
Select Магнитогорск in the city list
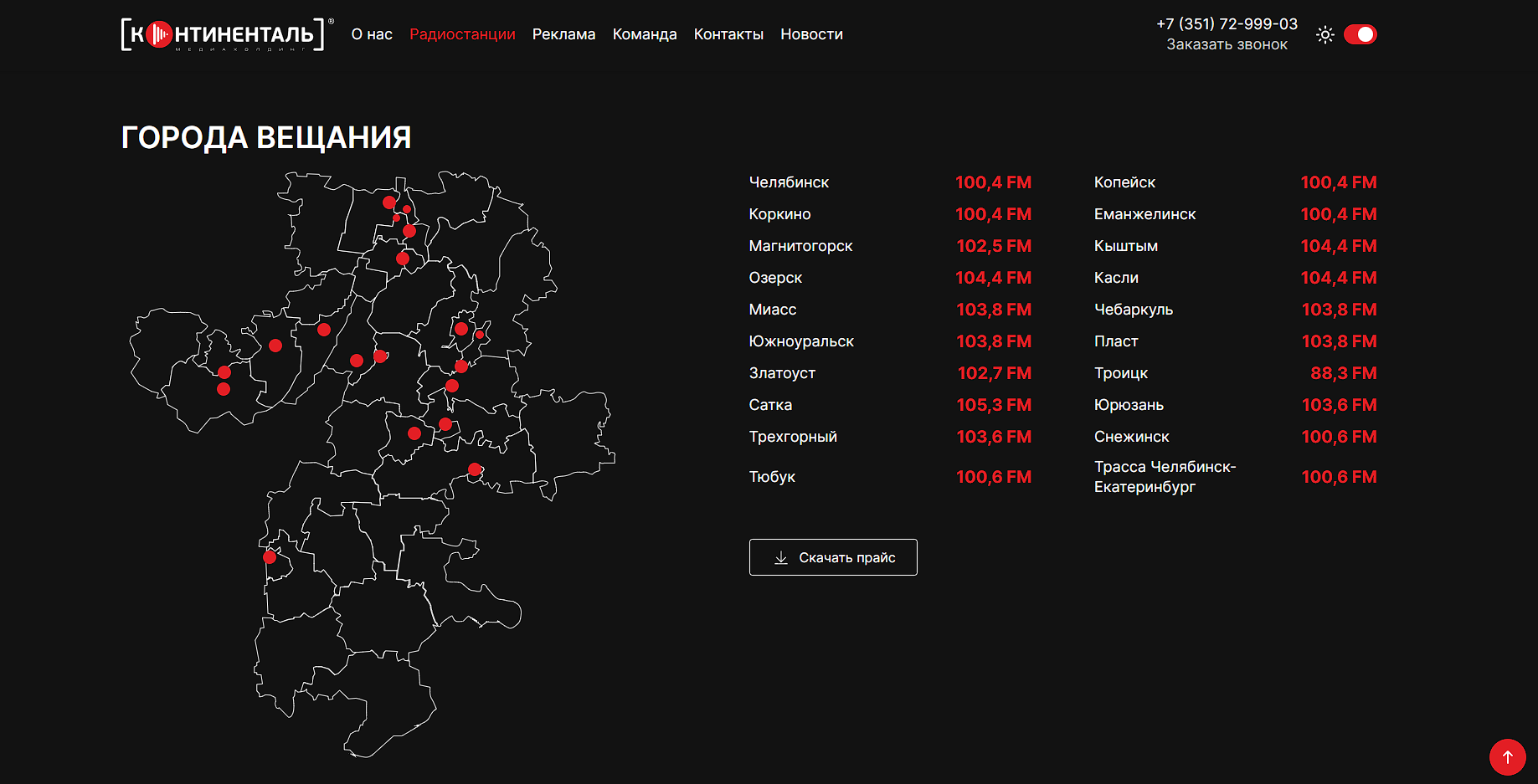tap(800, 246)
